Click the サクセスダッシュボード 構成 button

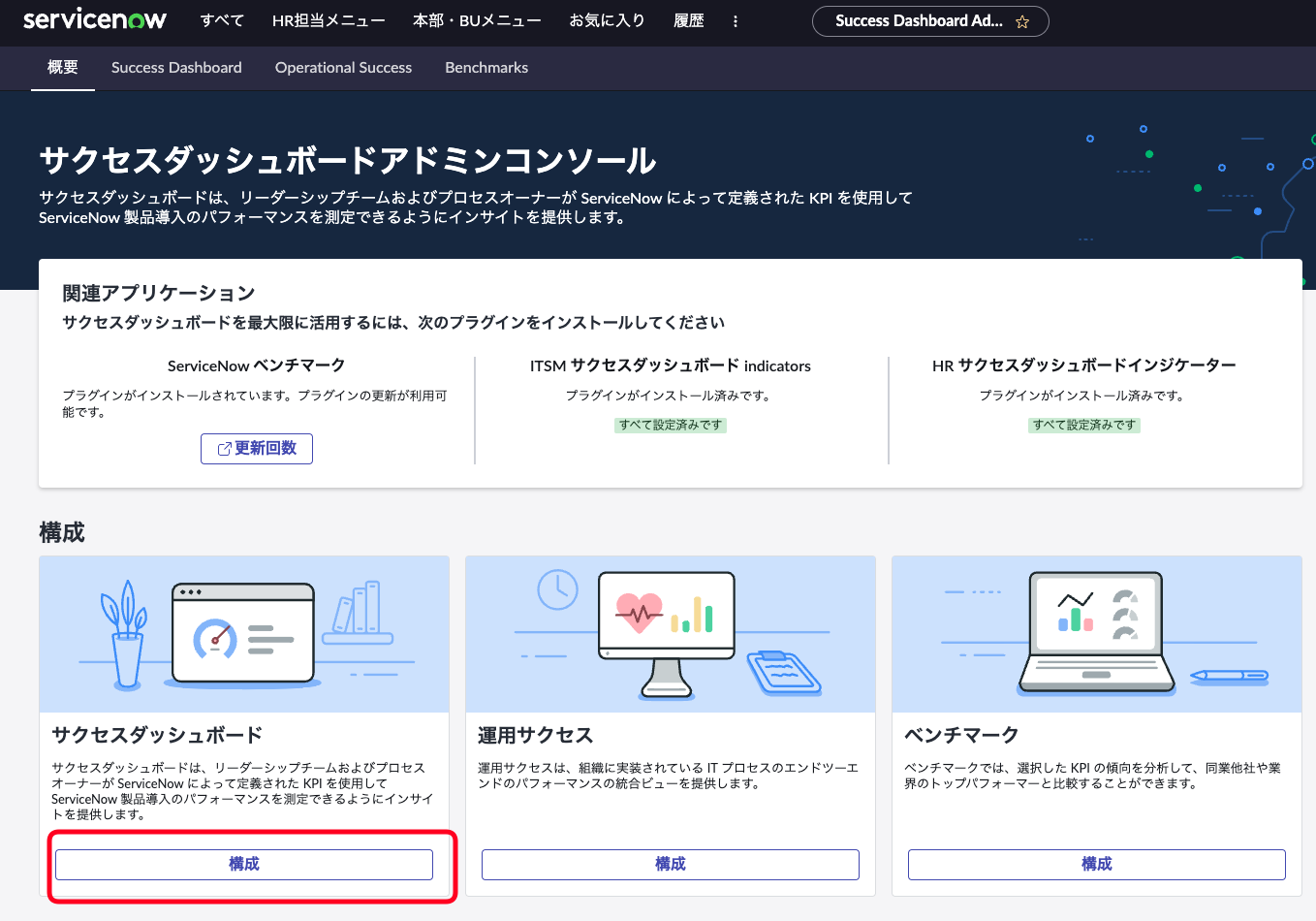pyautogui.click(x=244, y=864)
